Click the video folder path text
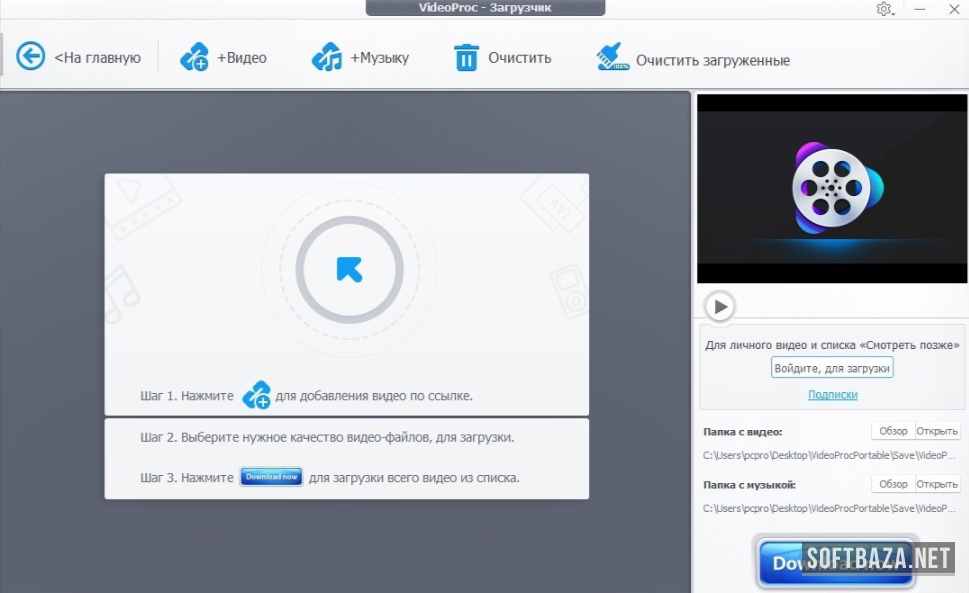Image resolution: width=969 pixels, height=593 pixels. point(830,455)
